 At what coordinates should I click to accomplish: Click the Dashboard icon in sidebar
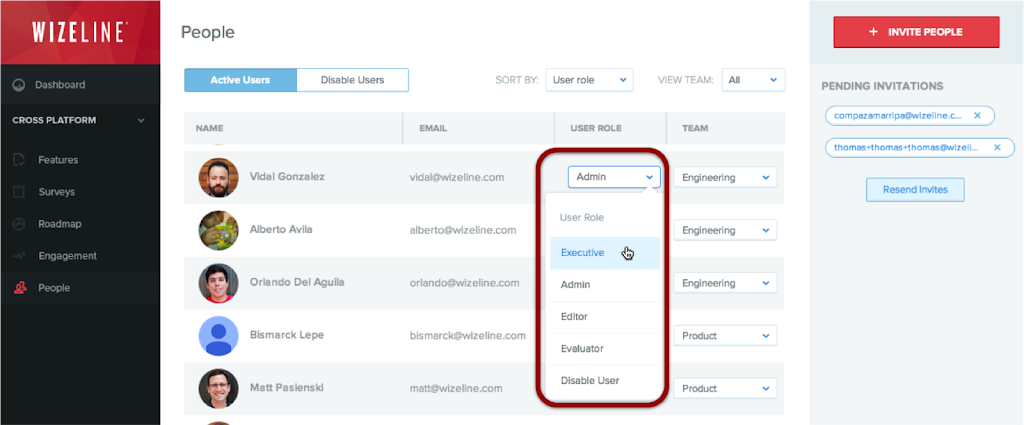click(x=19, y=85)
